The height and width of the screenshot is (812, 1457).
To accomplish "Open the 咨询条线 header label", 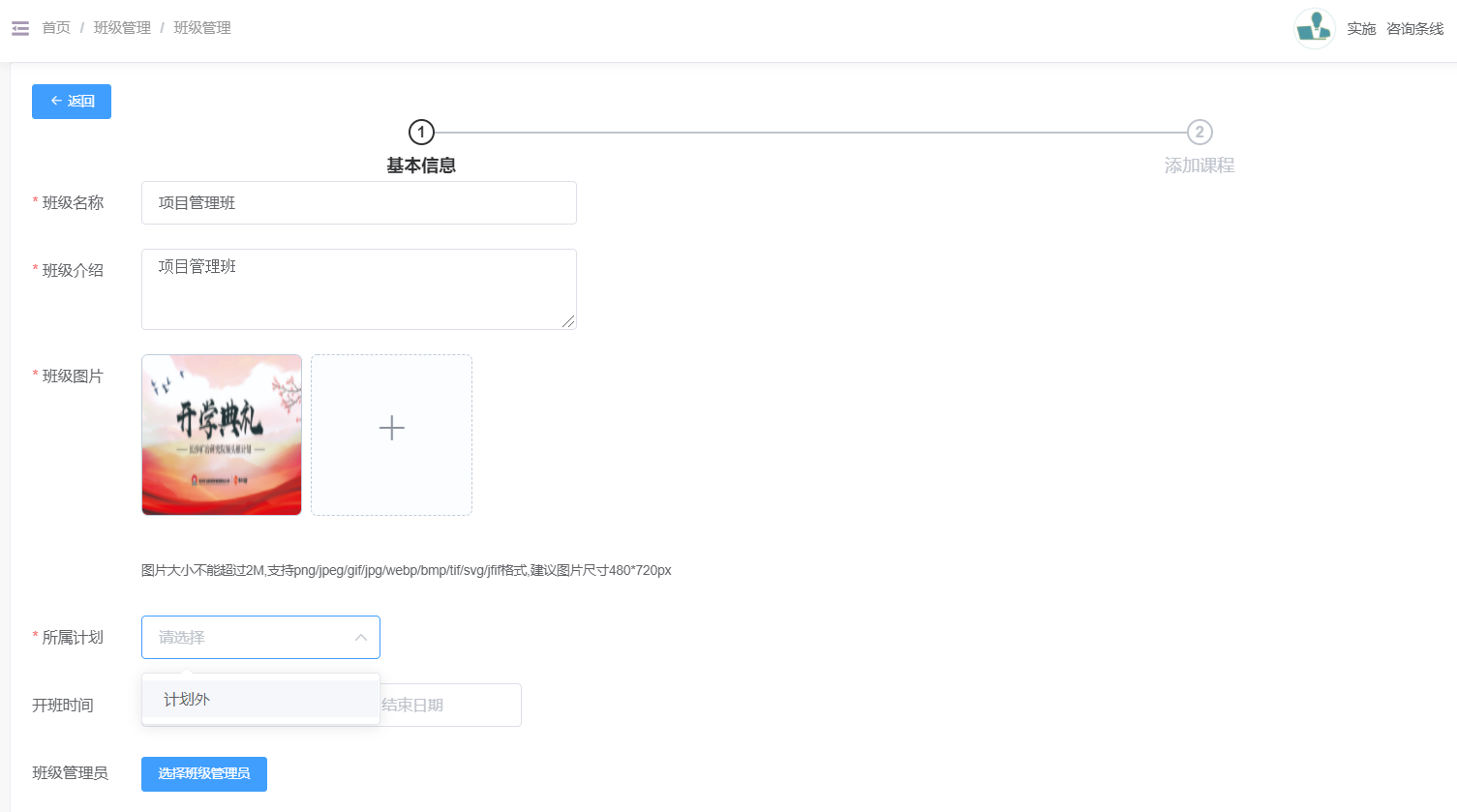I will pyautogui.click(x=1414, y=29).
